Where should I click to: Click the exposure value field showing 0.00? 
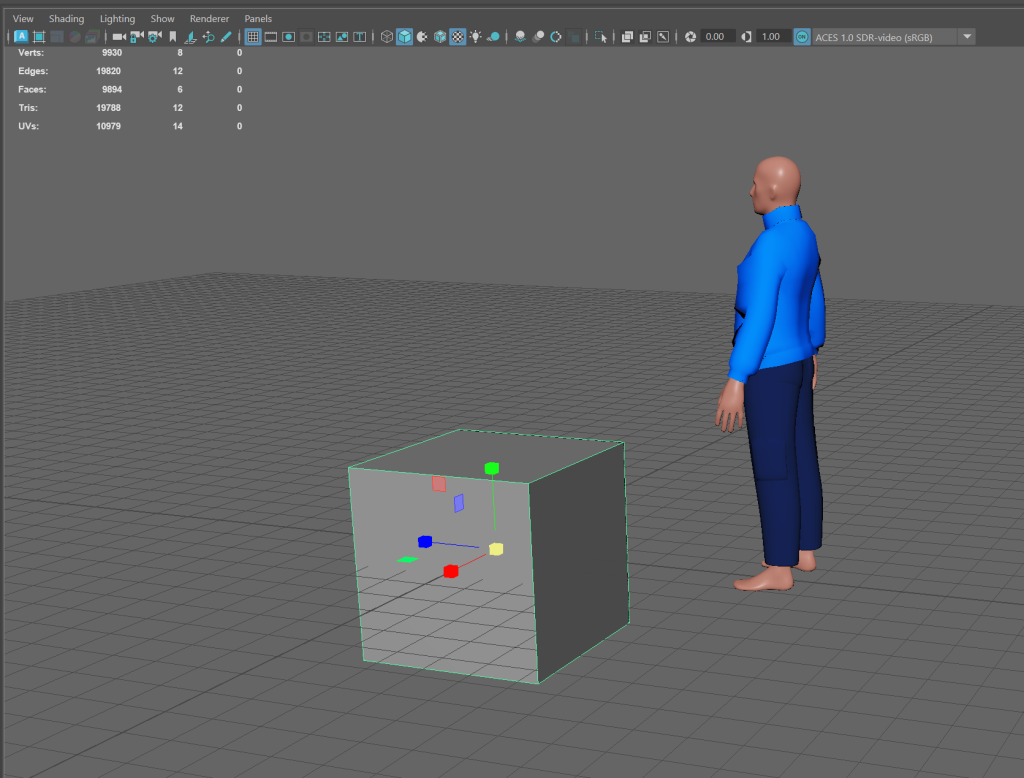[x=715, y=37]
